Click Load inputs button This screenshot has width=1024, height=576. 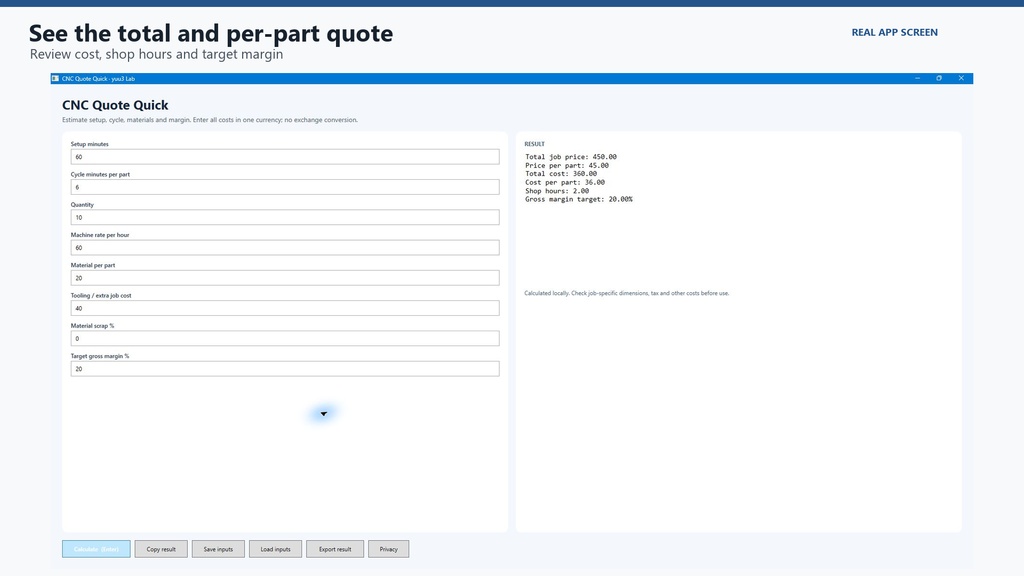click(276, 549)
